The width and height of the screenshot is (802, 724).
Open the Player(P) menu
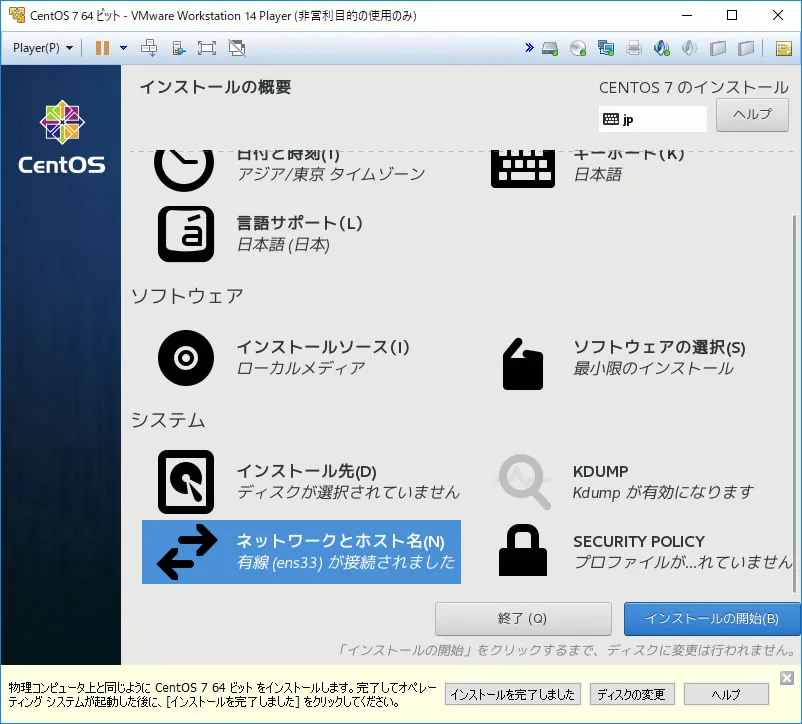pyautogui.click(x=43, y=48)
